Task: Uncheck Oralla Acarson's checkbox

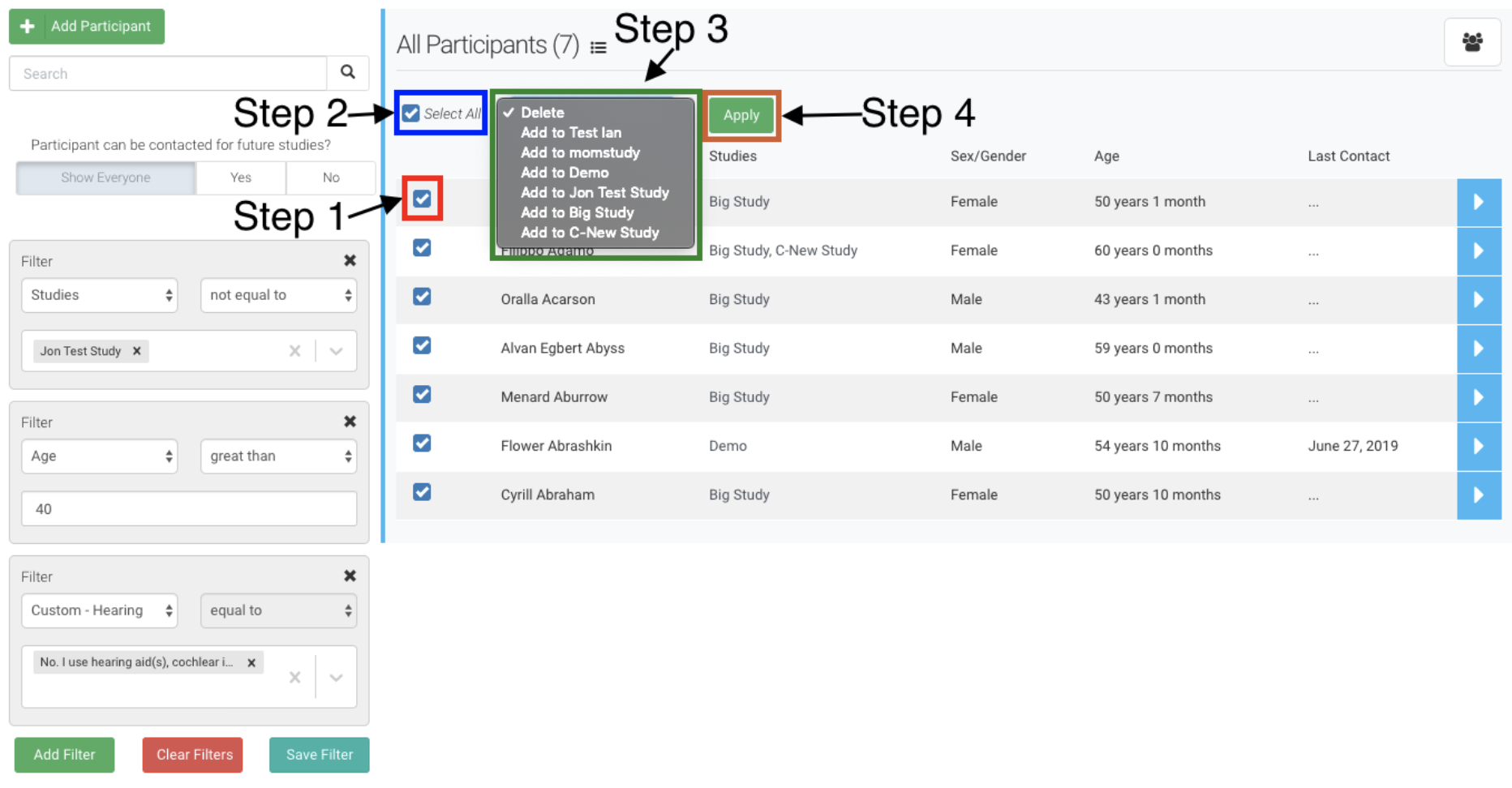Action: 422,297
